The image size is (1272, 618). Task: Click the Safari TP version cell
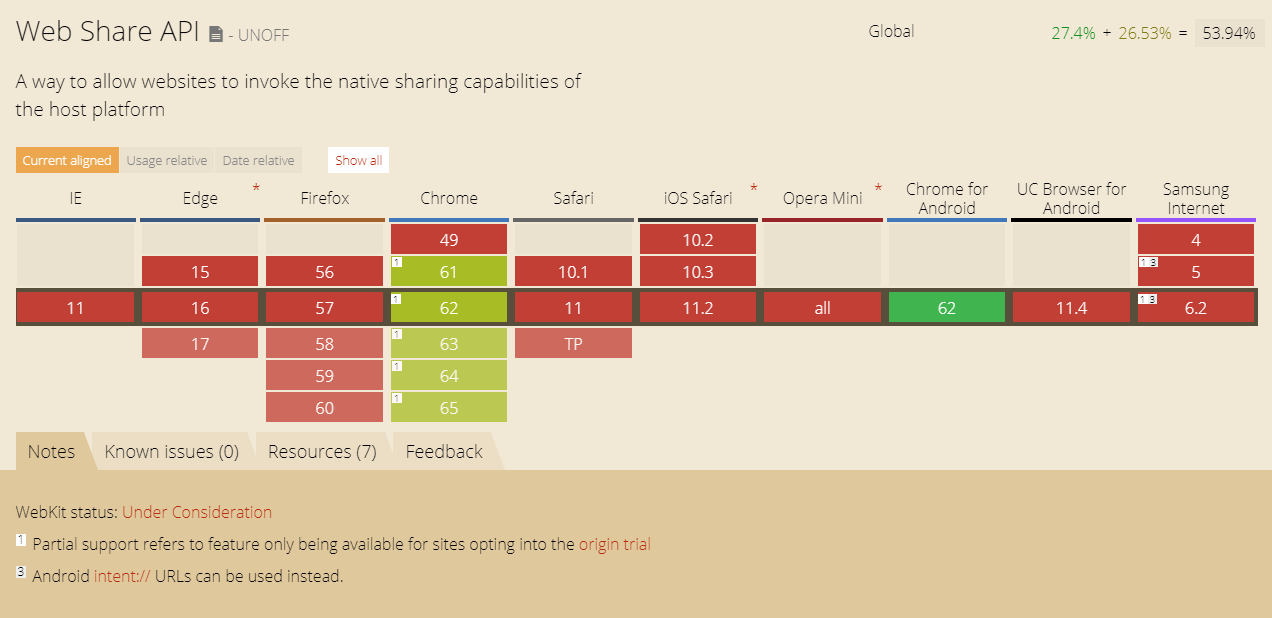573,342
